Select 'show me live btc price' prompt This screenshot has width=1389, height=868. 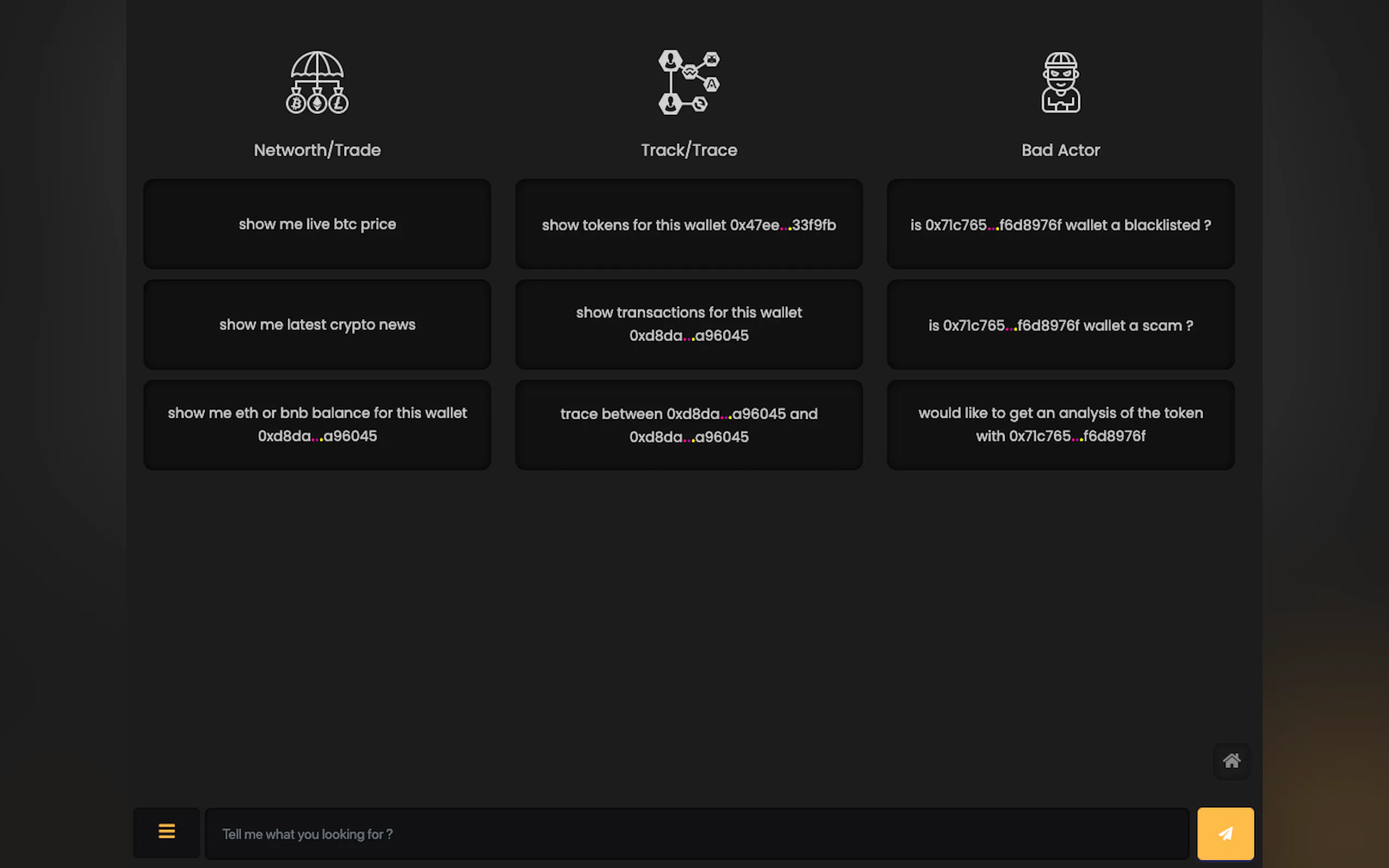(x=317, y=224)
